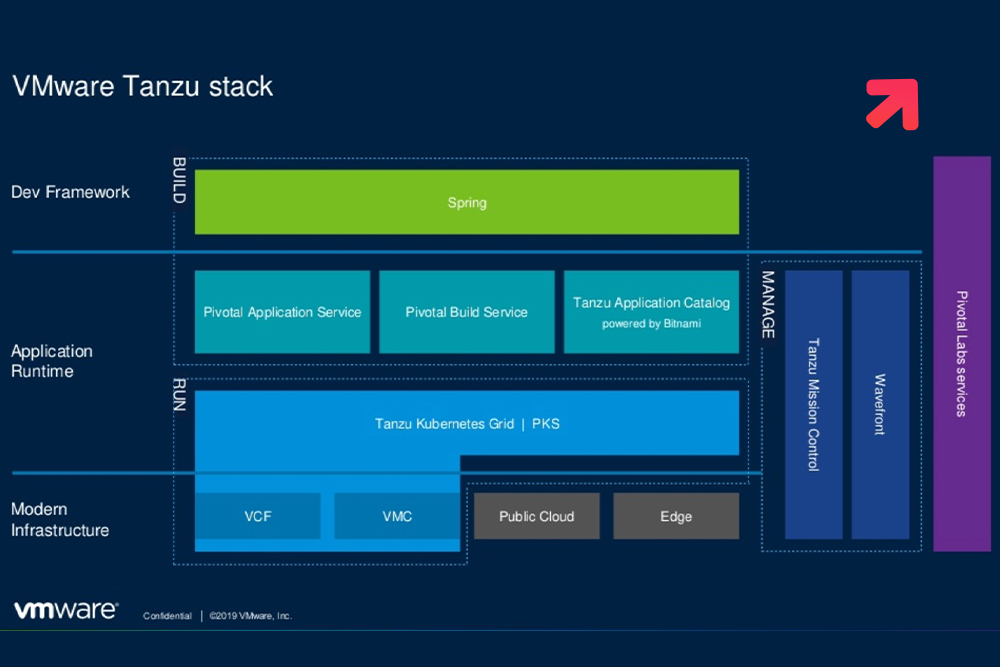Select the Tanzu Mission Control column
This screenshot has height=667, width=1000.
pos(813,405)
